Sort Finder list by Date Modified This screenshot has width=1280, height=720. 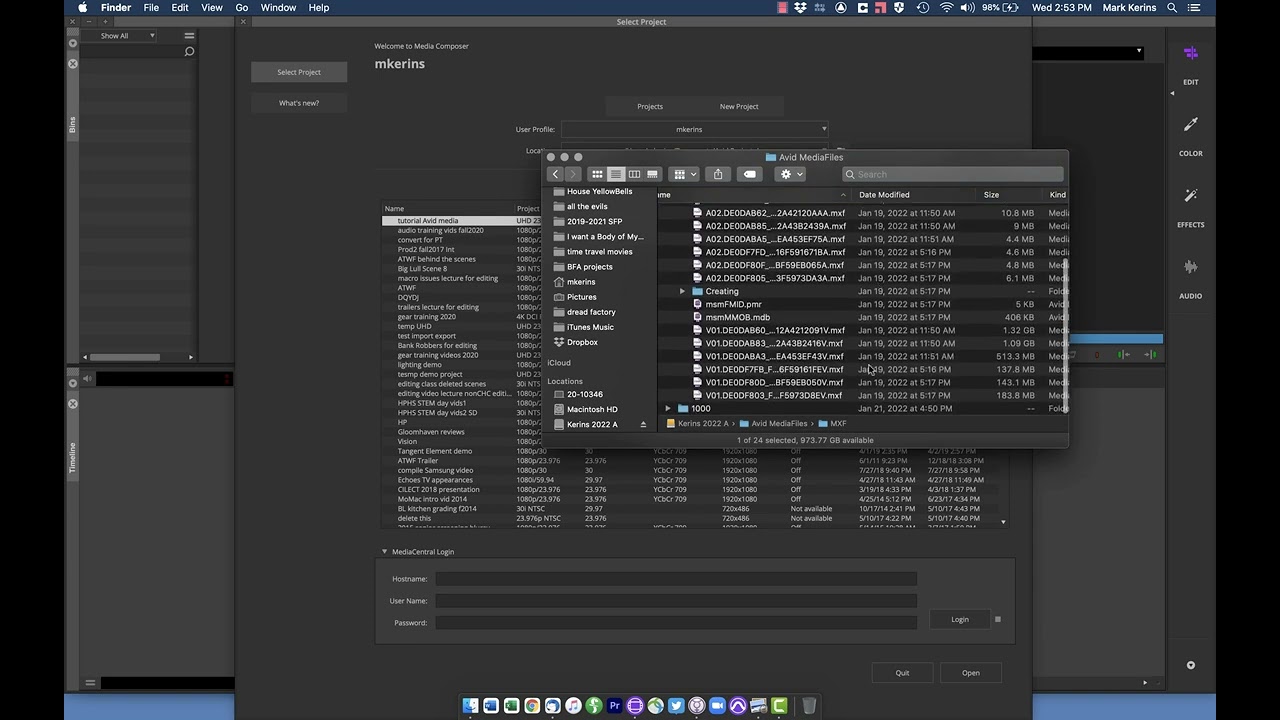[x=884, y=195]
